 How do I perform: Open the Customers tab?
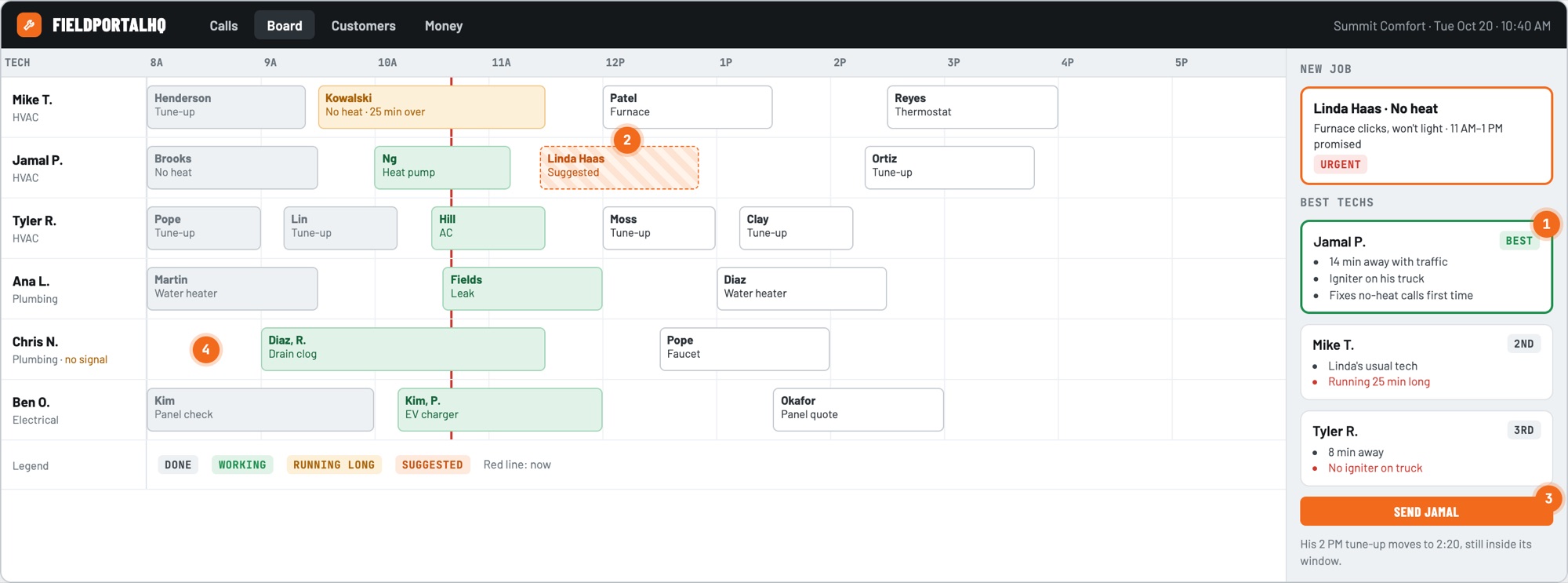click(x=363, y=26)
